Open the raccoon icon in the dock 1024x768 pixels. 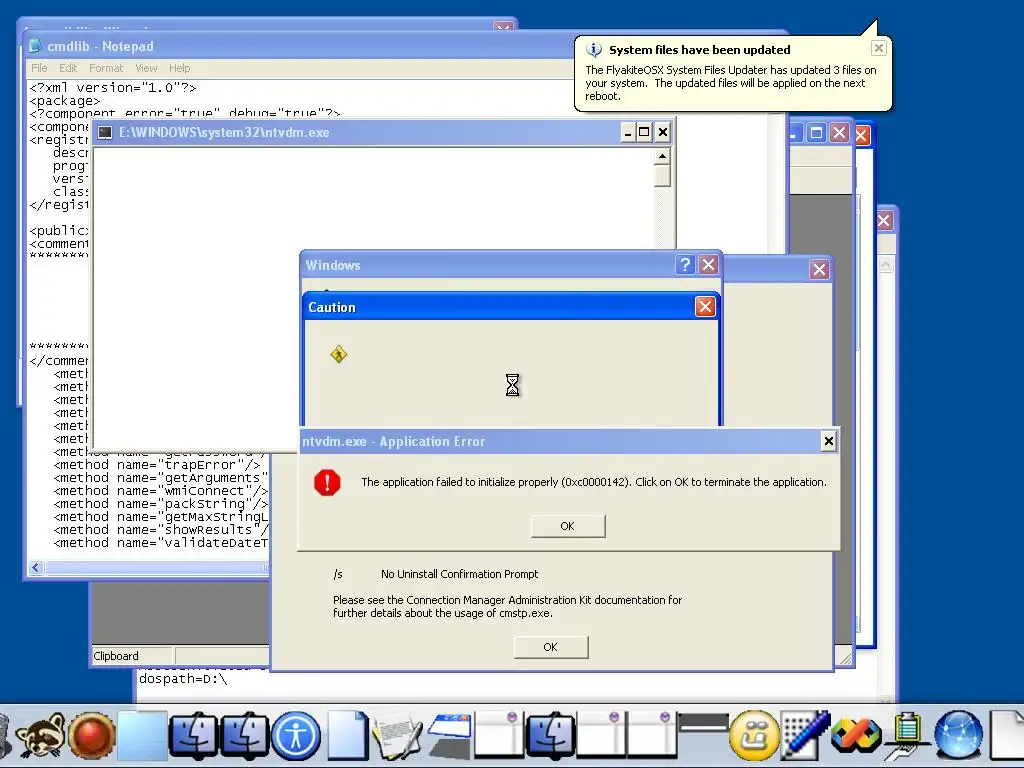click(x=40, y=737)
